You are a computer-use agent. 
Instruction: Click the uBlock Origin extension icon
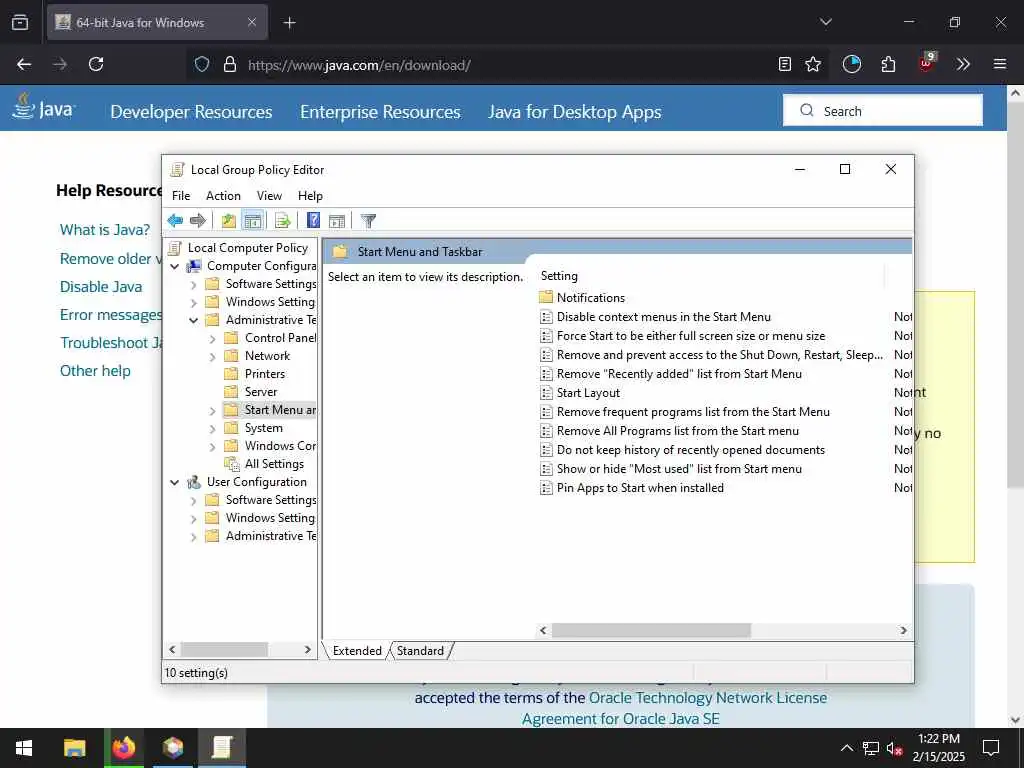926,63
